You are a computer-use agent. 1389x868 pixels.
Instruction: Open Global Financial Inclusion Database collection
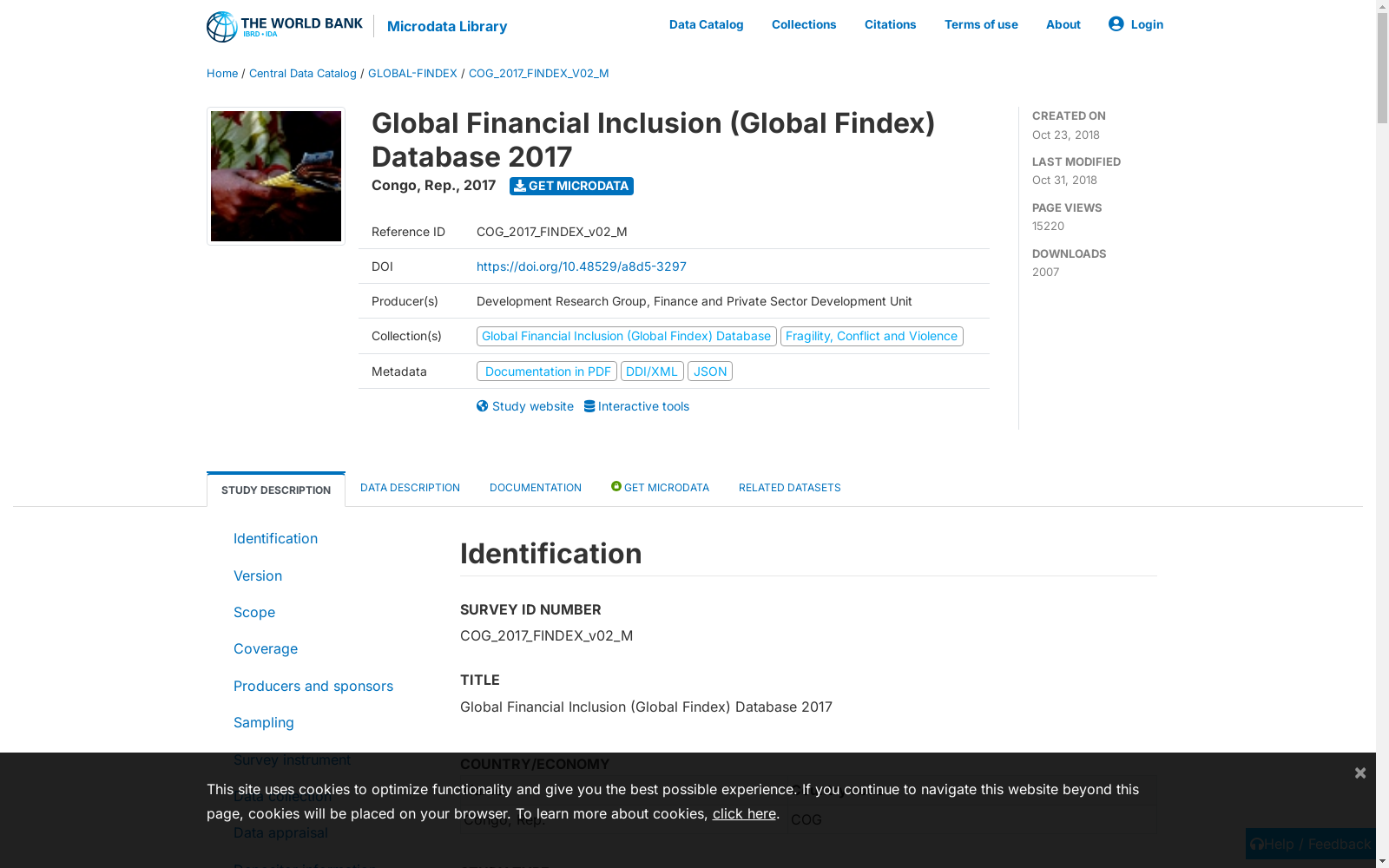pos(626,336)
